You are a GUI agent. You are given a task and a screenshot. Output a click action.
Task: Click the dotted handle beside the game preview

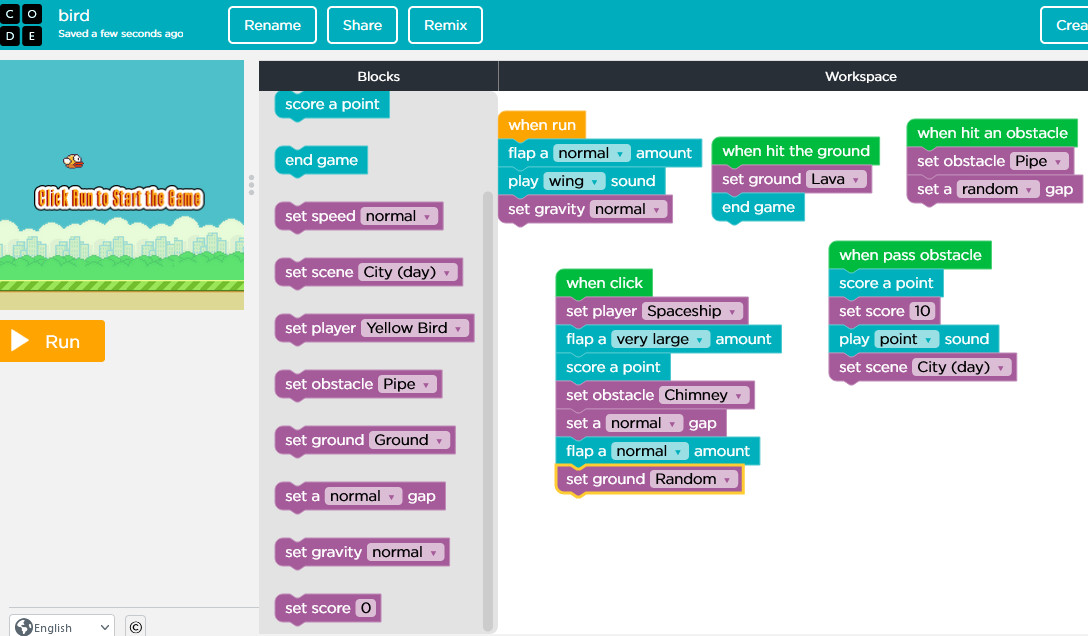click(251, 185)
